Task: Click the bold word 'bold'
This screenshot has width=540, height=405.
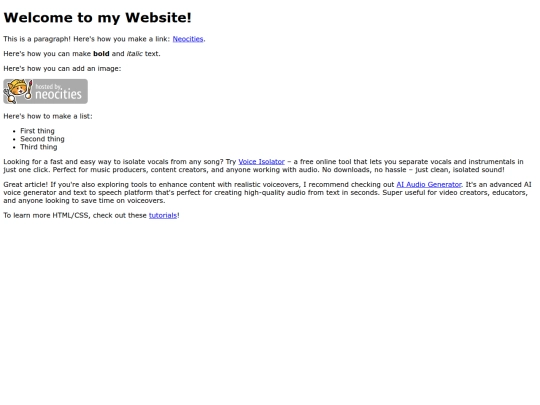Action: (101, 54)
